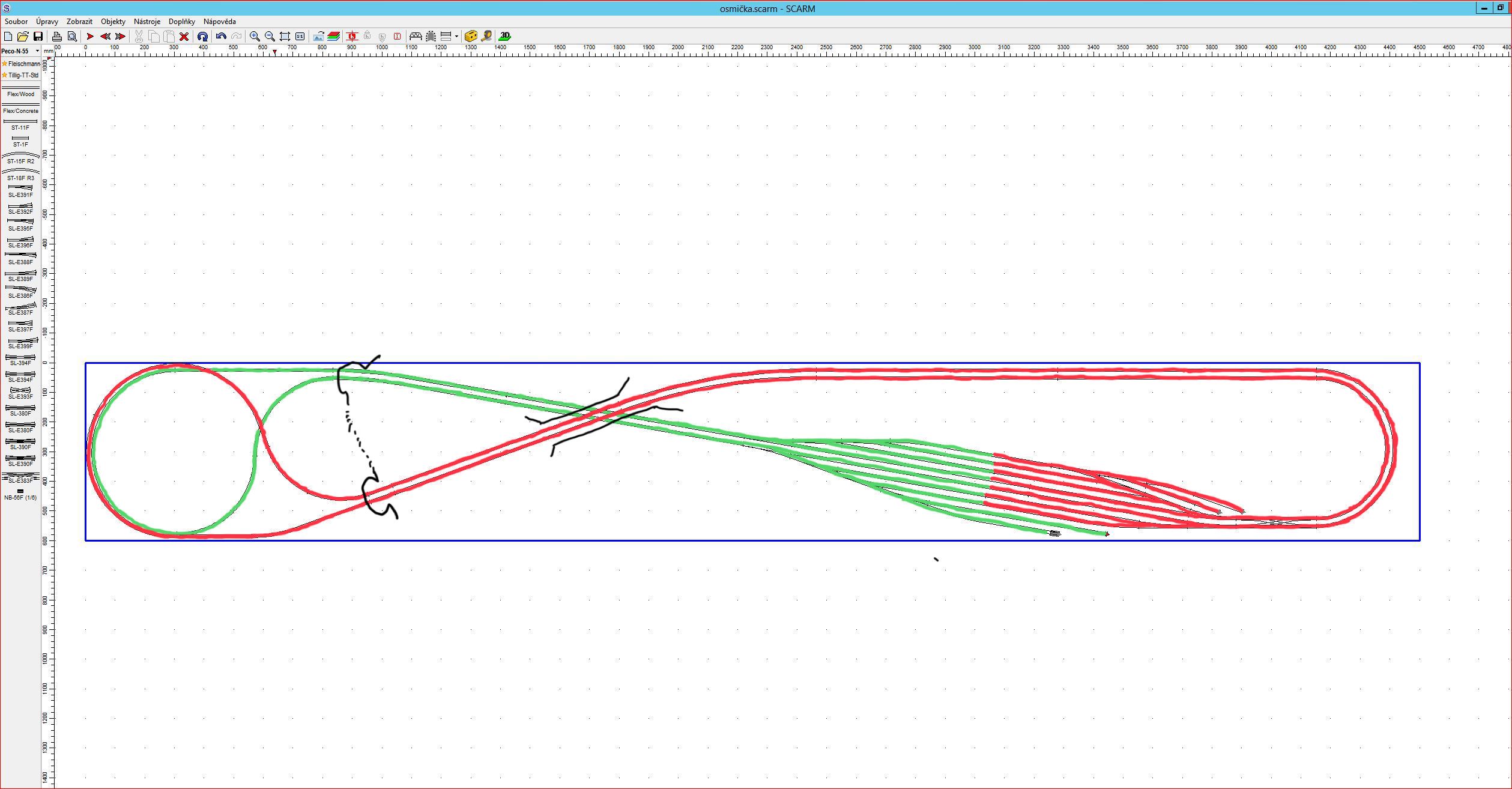Toggle the background image display icon
The height and width of the screenshot is (789, 1512).
click(318, 37)
